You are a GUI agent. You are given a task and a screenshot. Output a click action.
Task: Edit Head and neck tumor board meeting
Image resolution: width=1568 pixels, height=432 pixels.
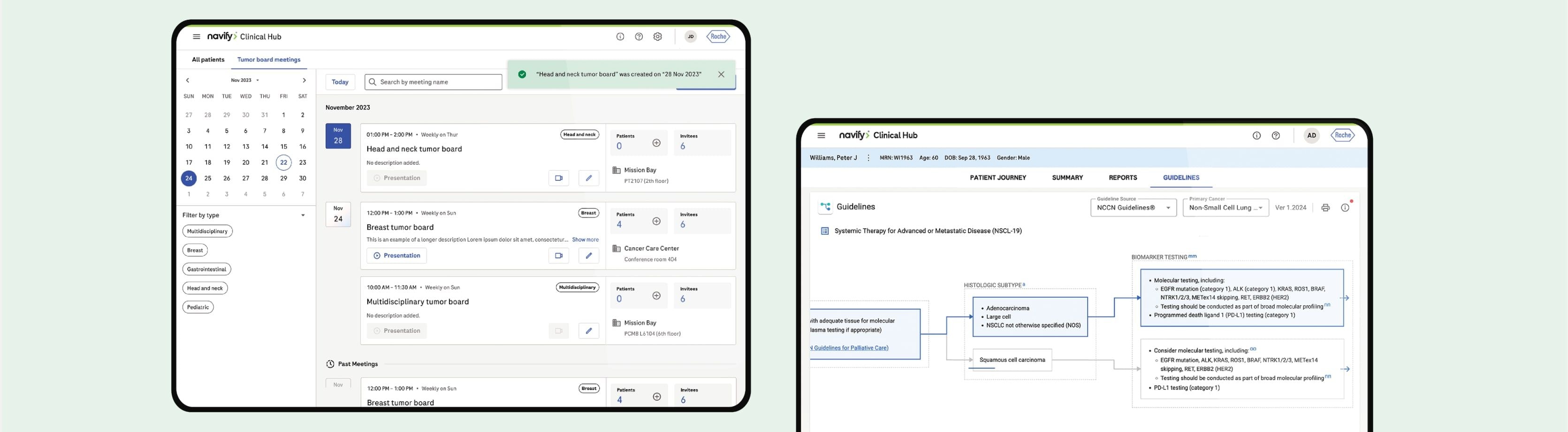(589, 178)
